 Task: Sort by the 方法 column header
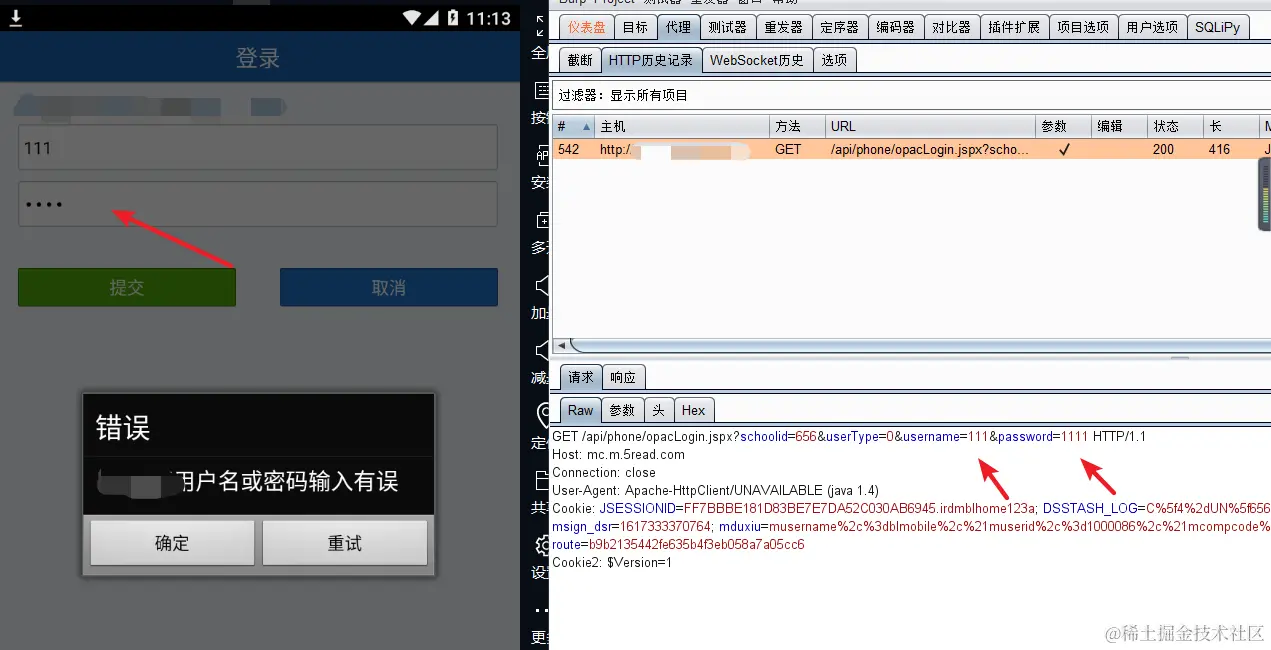click(797, 127)
